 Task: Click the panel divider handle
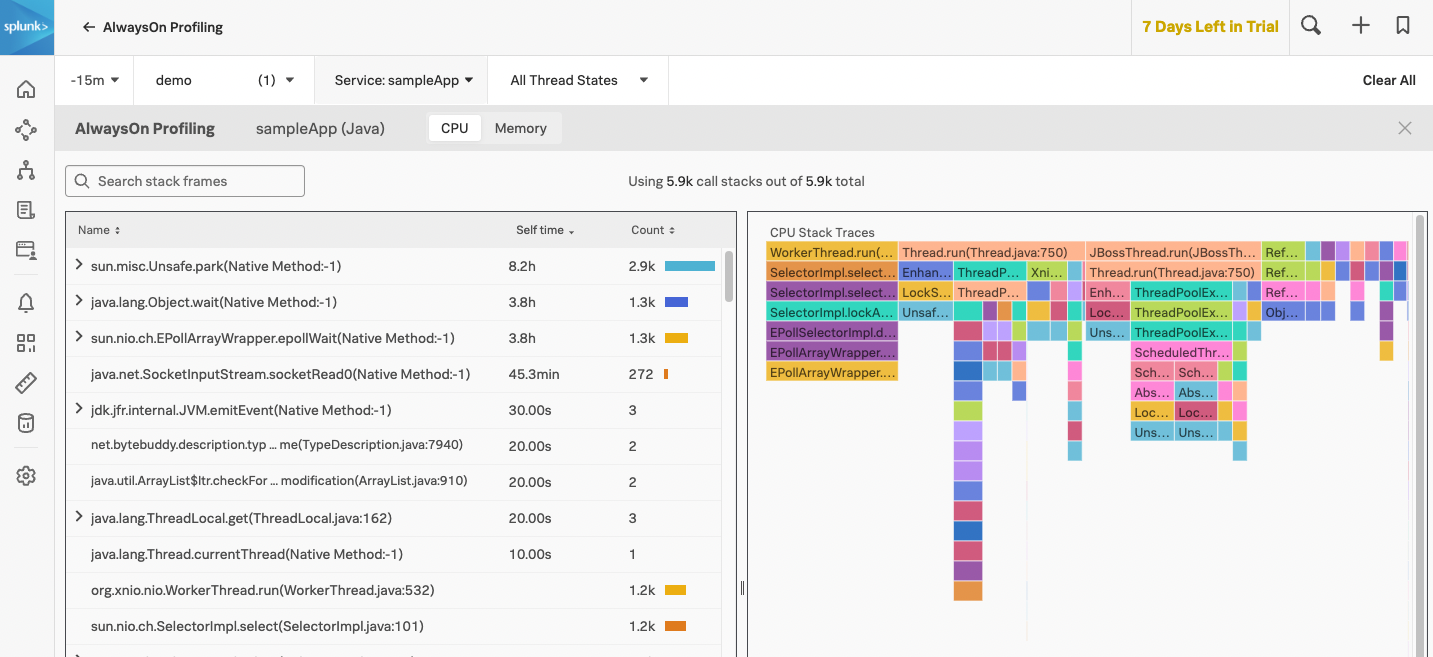click(x=742, y=588)
